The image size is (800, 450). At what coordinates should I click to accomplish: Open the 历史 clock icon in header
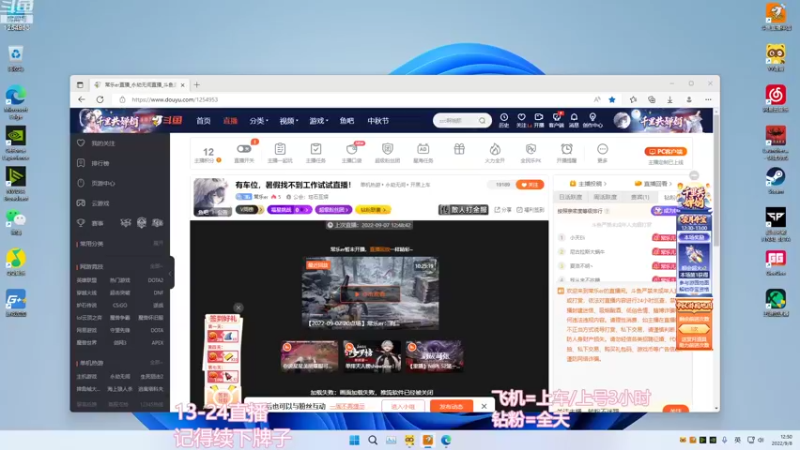[504, 117]
